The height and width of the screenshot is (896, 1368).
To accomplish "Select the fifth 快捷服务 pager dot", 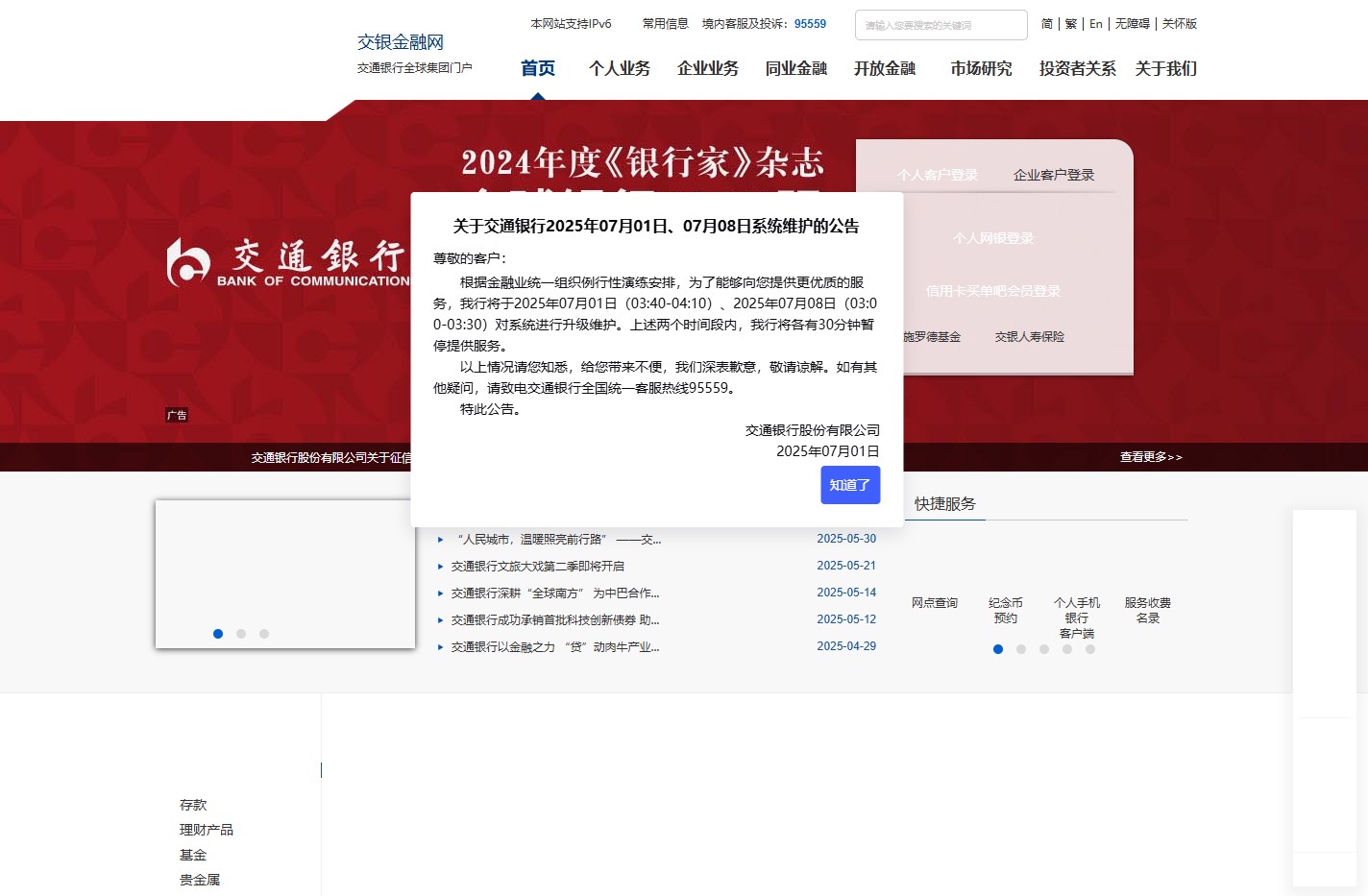I will click(1090, 649).
